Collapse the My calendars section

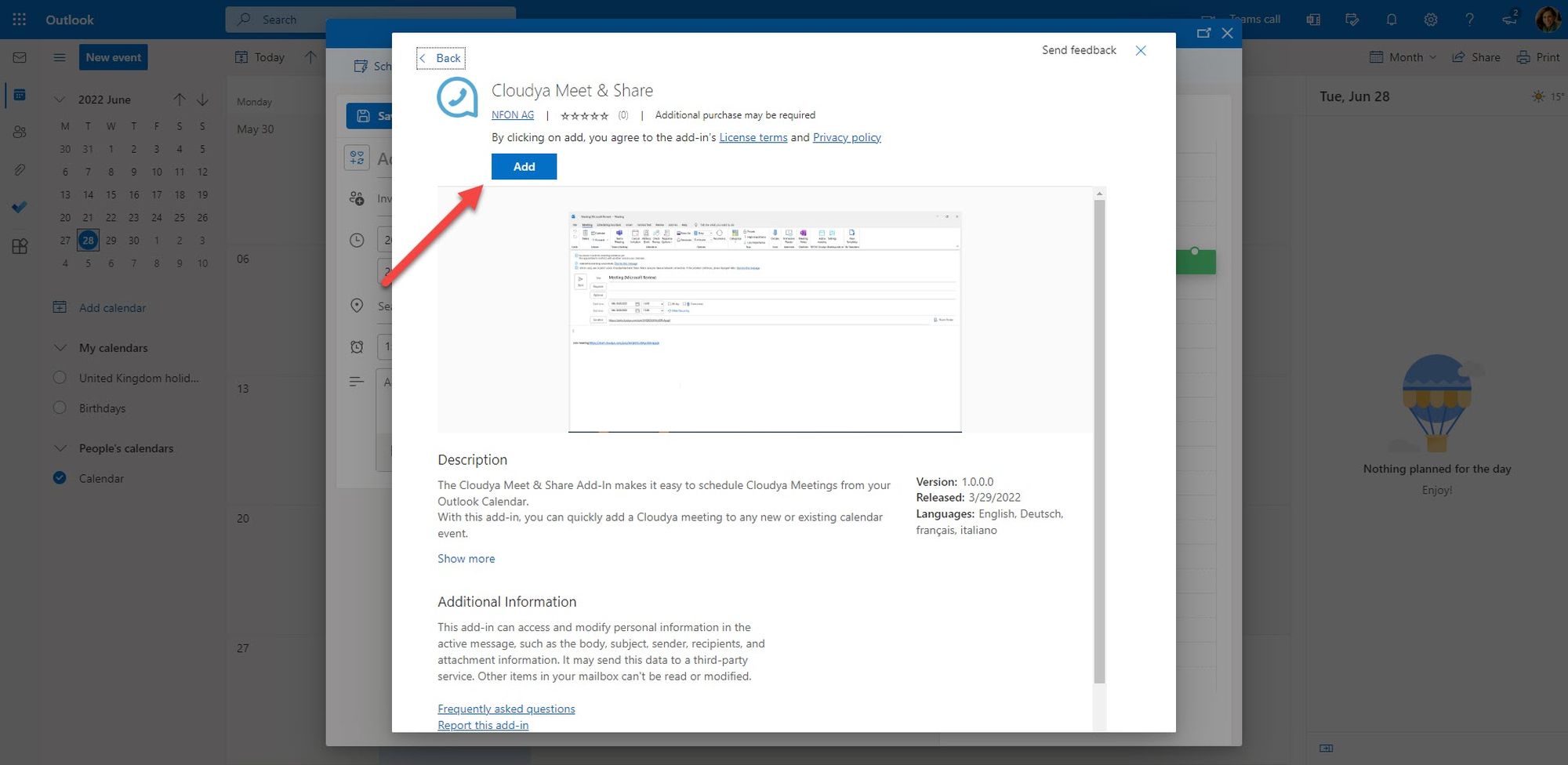60,348
